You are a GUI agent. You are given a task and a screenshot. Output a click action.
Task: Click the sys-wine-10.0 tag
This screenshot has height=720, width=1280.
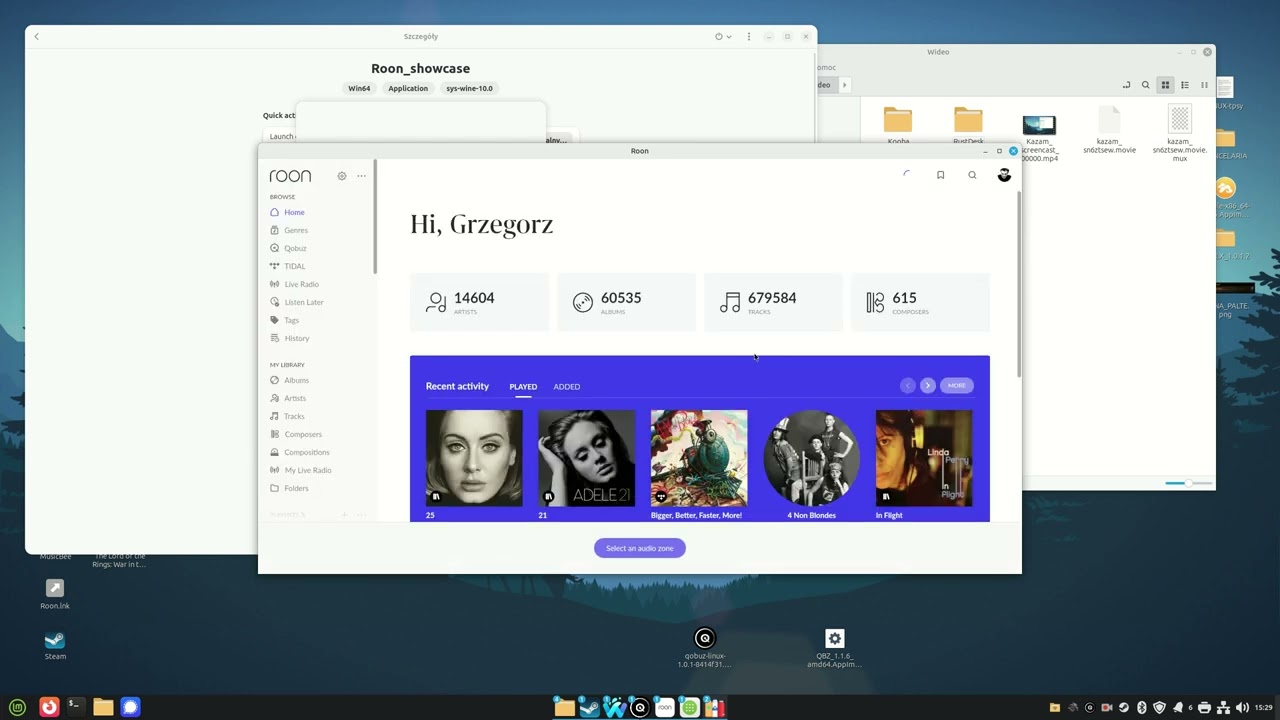tap(470, 88)
